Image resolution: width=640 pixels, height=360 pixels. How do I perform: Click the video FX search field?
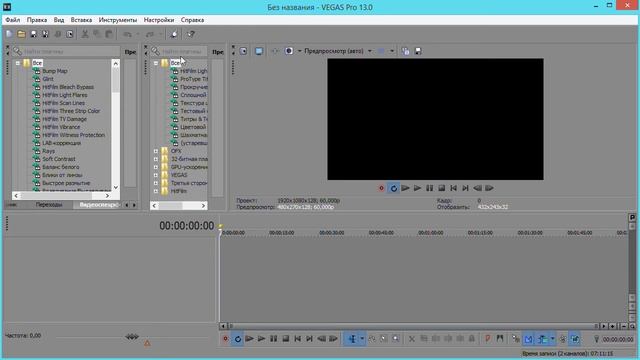[x=66, y=51]
